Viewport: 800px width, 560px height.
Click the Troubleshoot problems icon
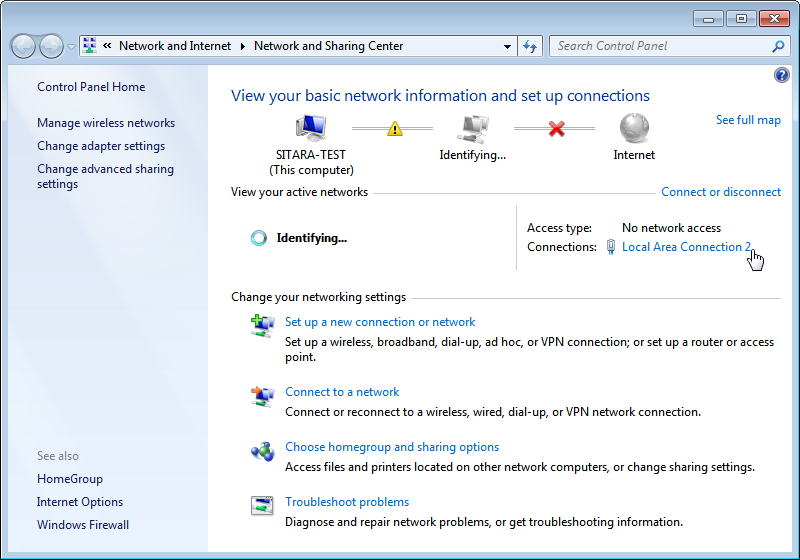point(262,505)
